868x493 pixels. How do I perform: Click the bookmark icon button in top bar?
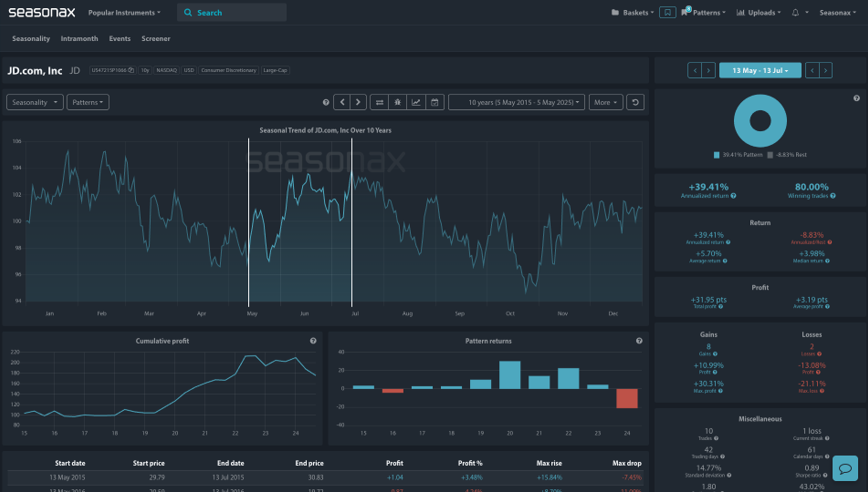667,12
